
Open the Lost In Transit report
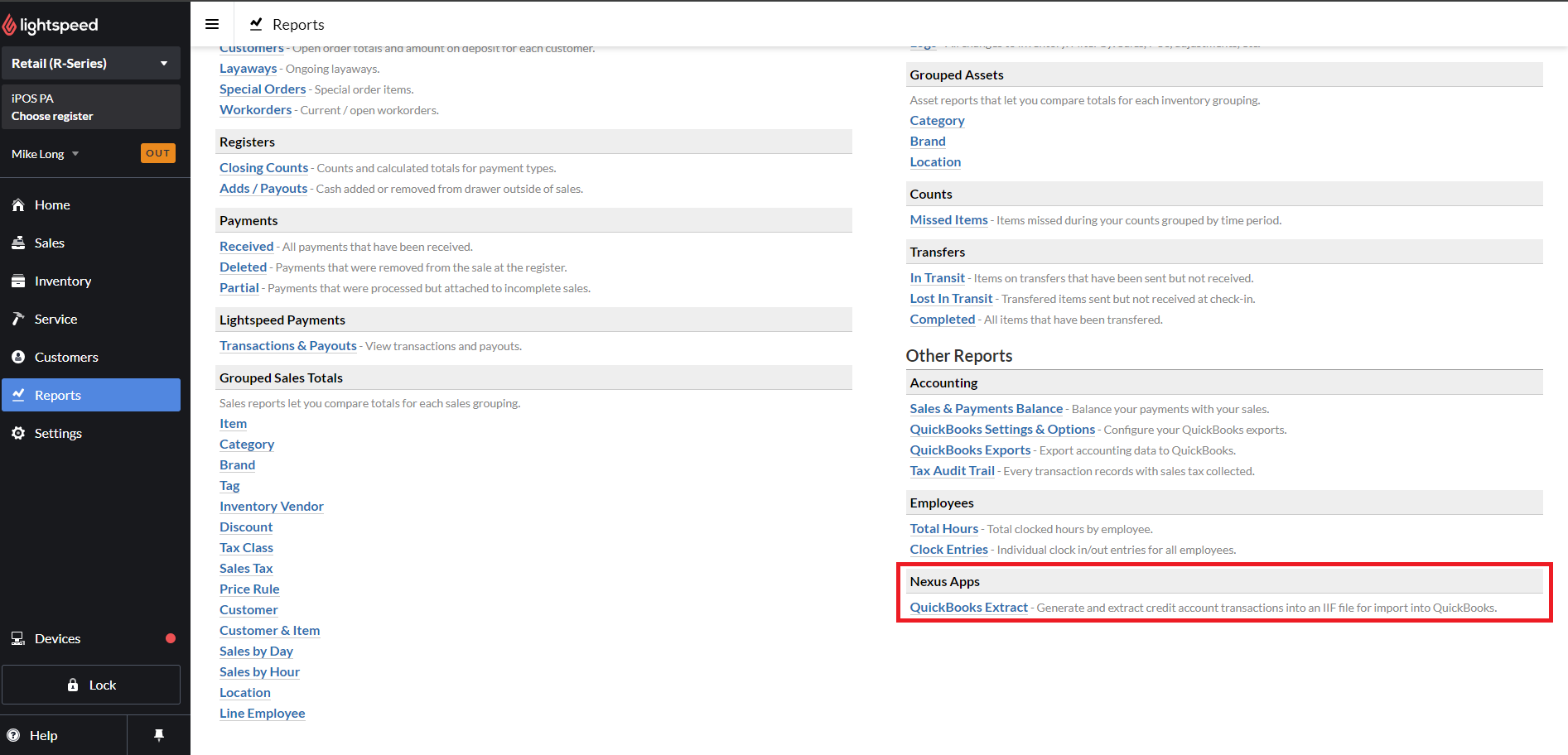[x=952, y=299]
